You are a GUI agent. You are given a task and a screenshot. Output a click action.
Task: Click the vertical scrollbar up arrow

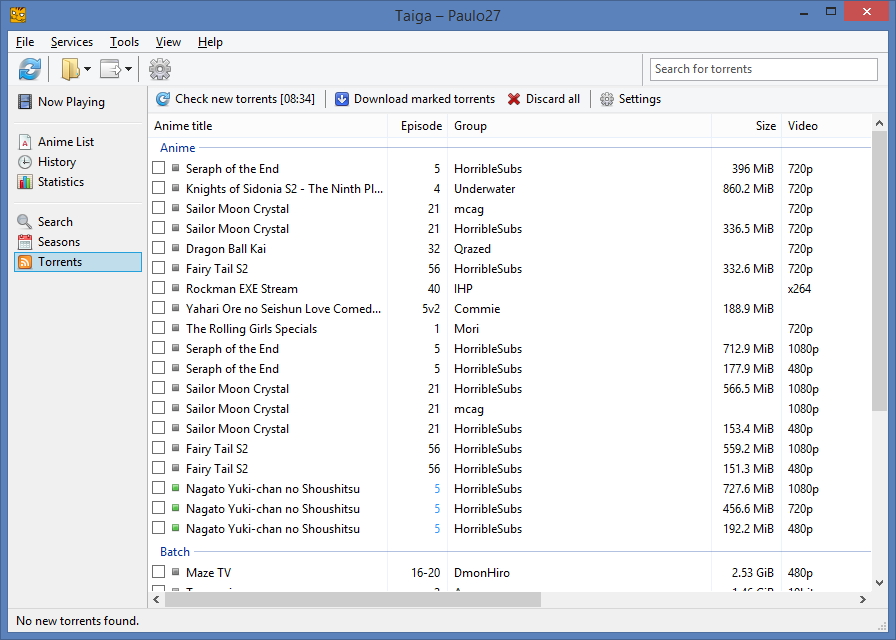tap(879, 123)
